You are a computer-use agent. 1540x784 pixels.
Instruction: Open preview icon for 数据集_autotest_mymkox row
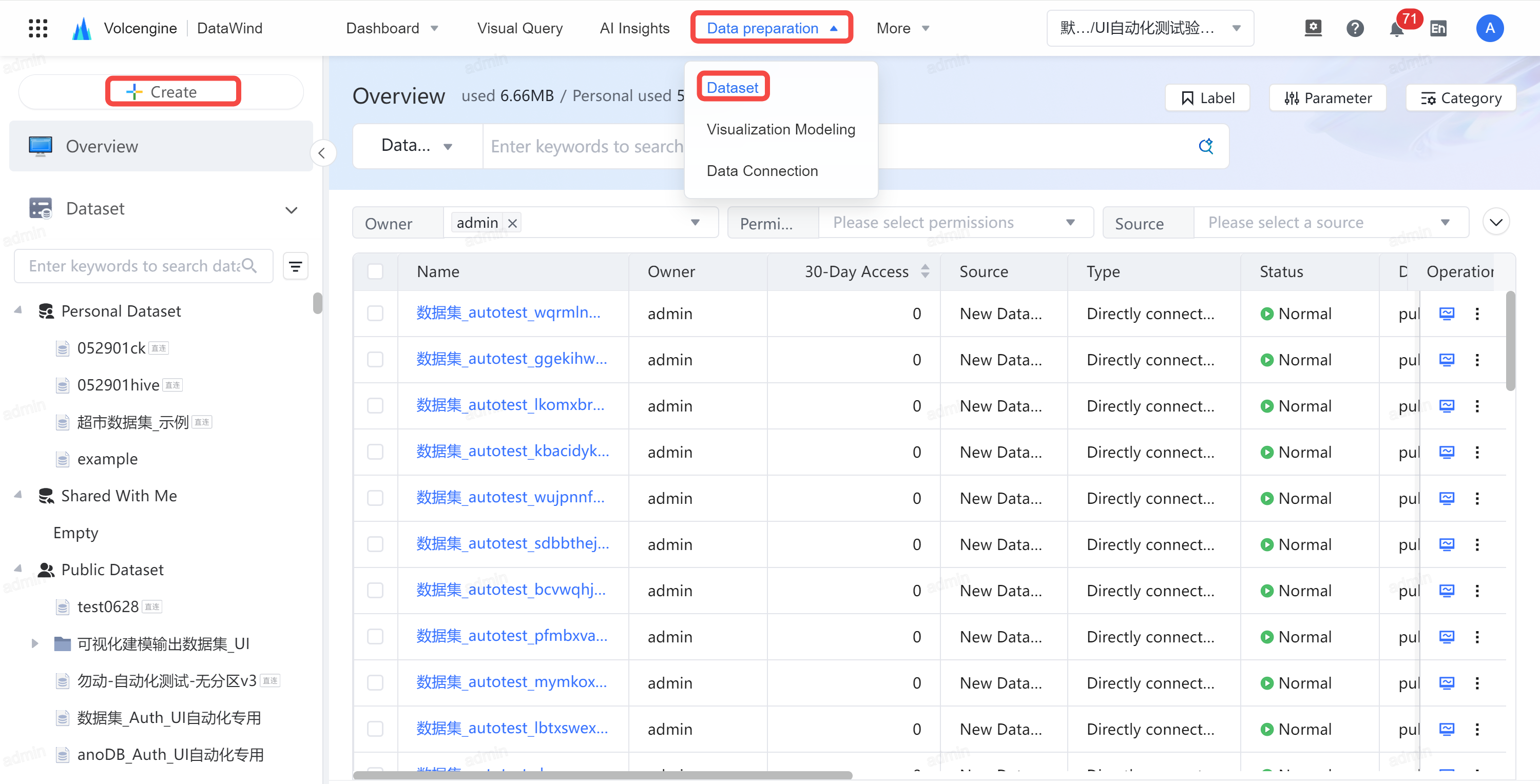(x=1447, y=682)
